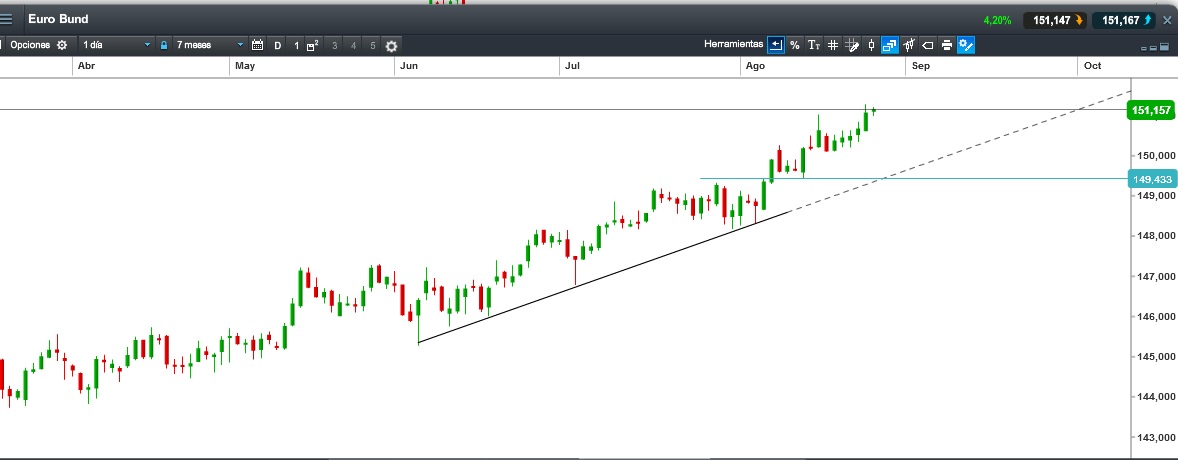This screenshot has width=1178, height=460.
Task: Click the Ago month label
Action: 755,66
